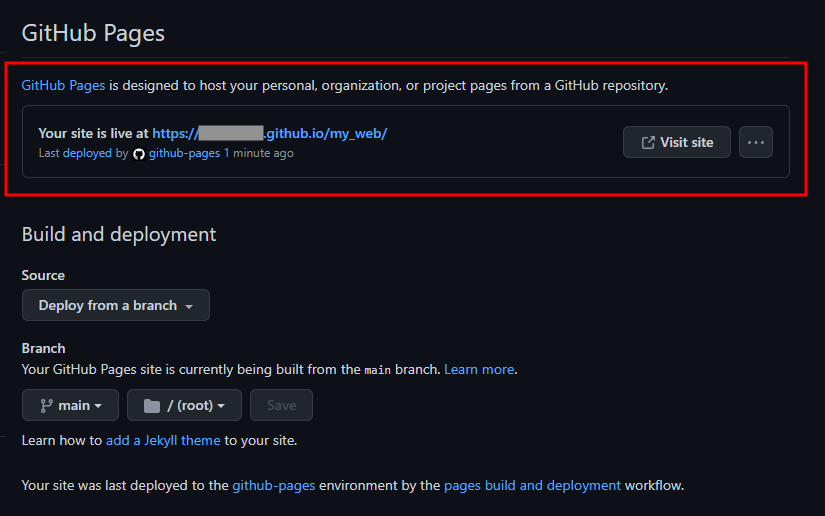
Task: Click the '1 minute ago' timestamp
Action: (259, 153)
